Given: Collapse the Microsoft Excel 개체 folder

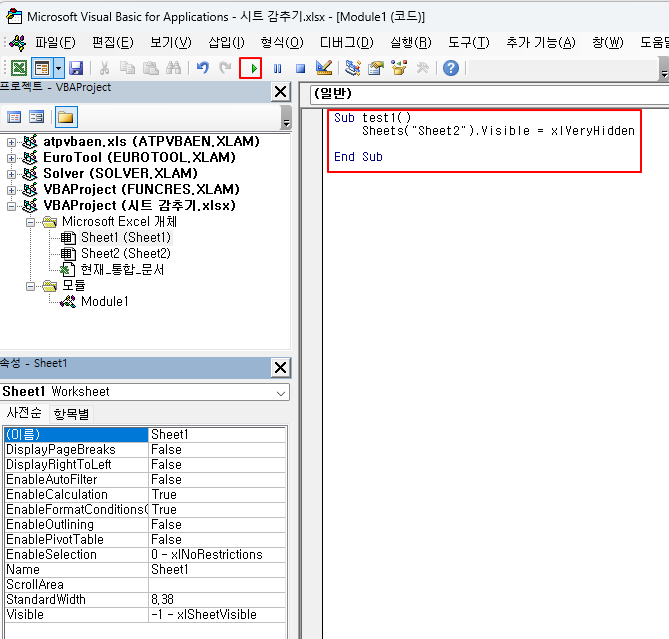Looking at the screenshot, I should coord(30,222).
